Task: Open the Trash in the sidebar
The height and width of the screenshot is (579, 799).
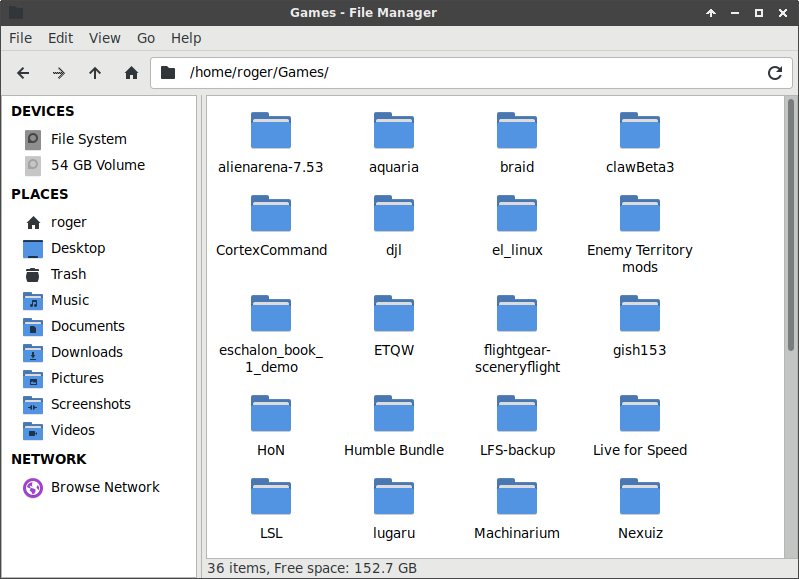Action: point(68,274)
